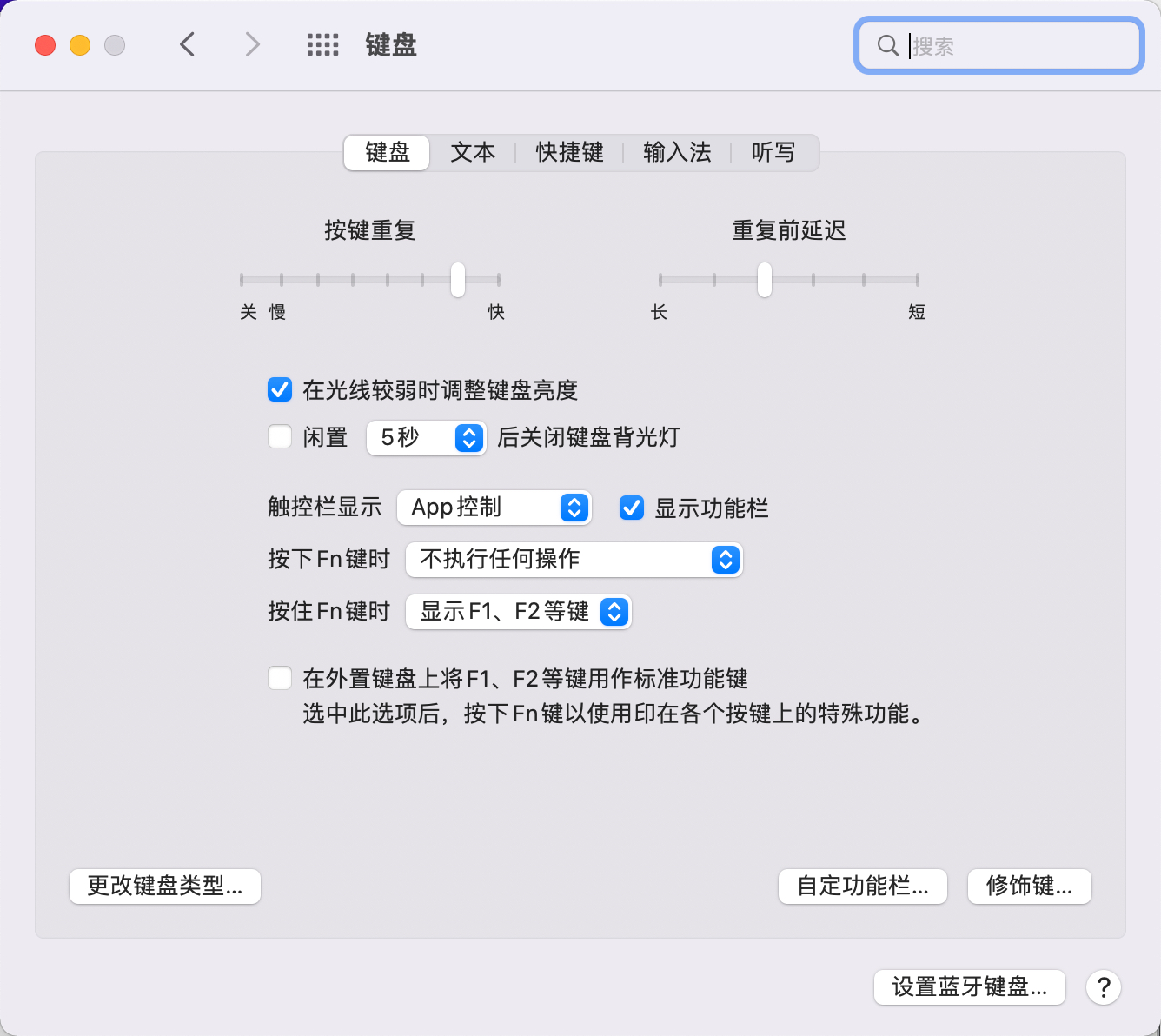1161x1036 pixels.
Task: Go back with the left chevron
Action: click(x=187, y=44)
